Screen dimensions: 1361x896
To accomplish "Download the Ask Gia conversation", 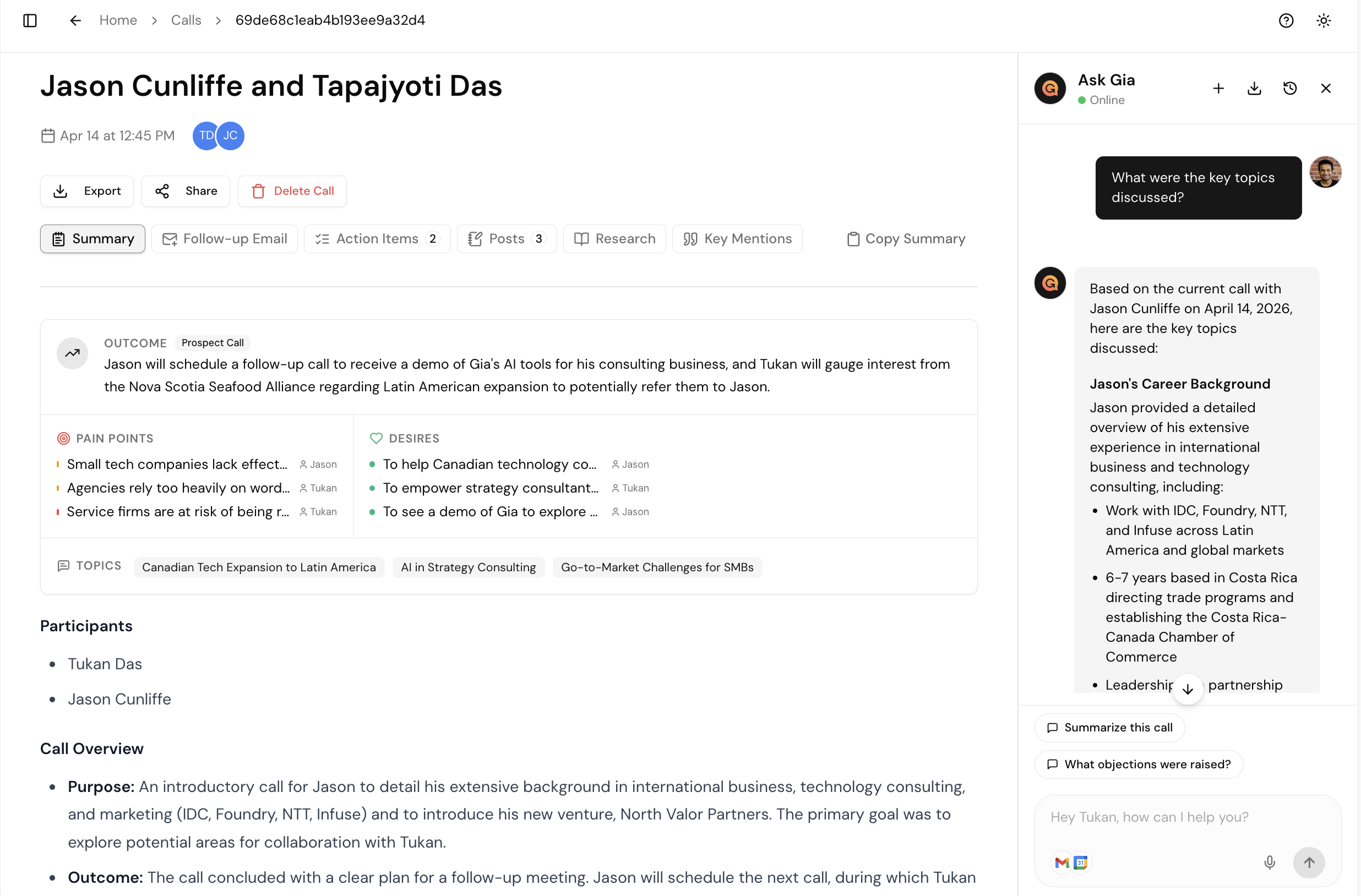I will pos(1254,88).
